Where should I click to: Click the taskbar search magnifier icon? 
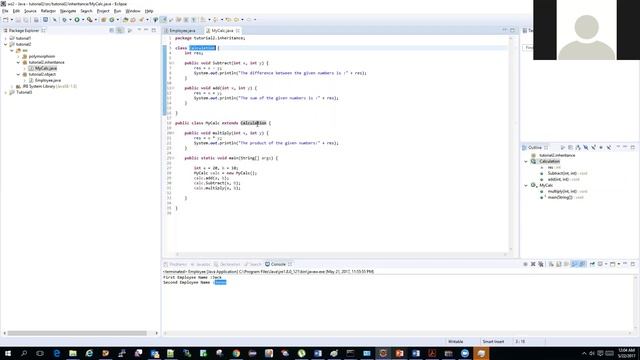click(x=24, y=353)
